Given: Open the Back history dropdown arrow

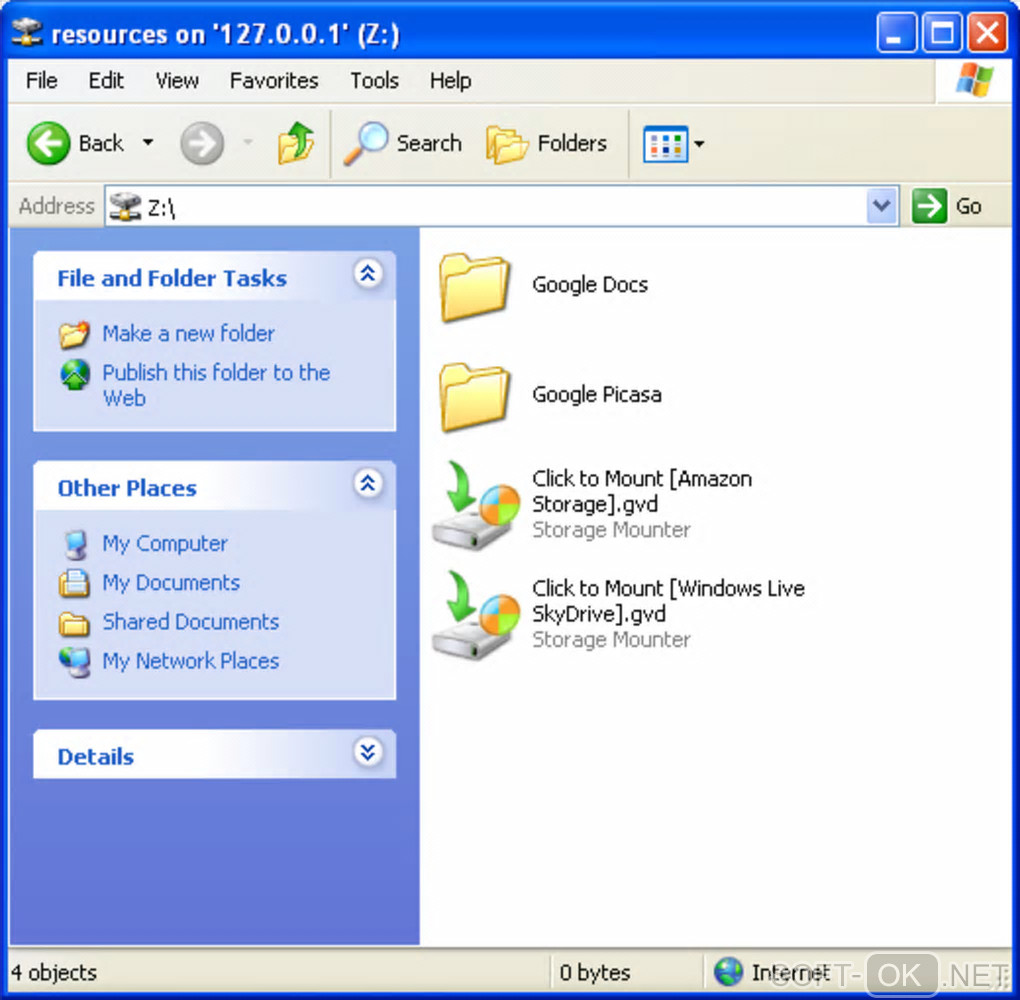Looking at the screenshot, I should pos(148,142).
